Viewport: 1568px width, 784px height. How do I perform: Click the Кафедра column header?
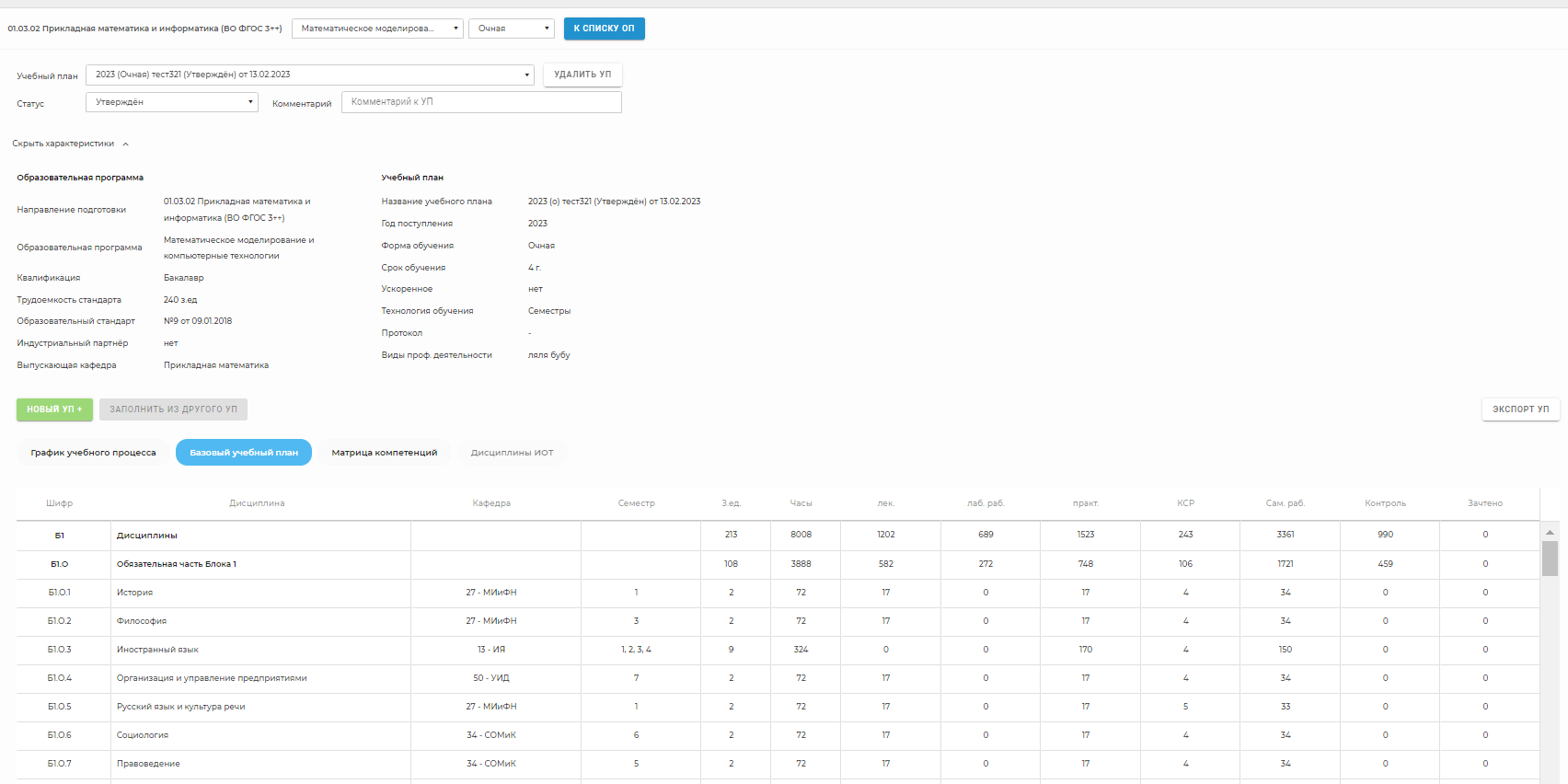click(x=491, y=503)
